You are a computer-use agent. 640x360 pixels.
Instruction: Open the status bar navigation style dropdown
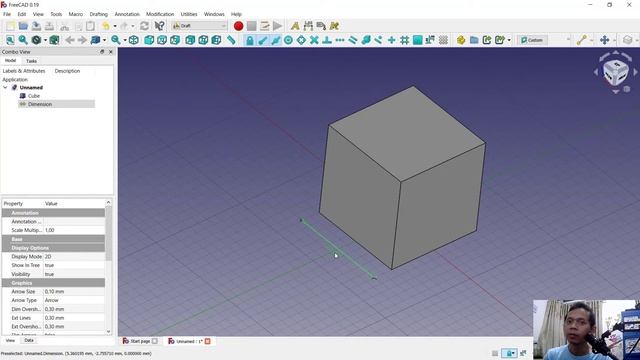click(509, 353)
